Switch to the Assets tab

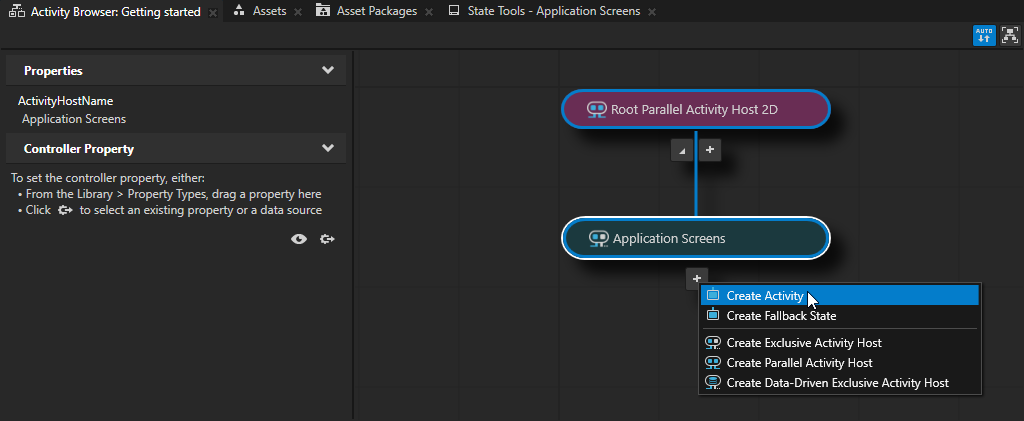coord(270,11)
